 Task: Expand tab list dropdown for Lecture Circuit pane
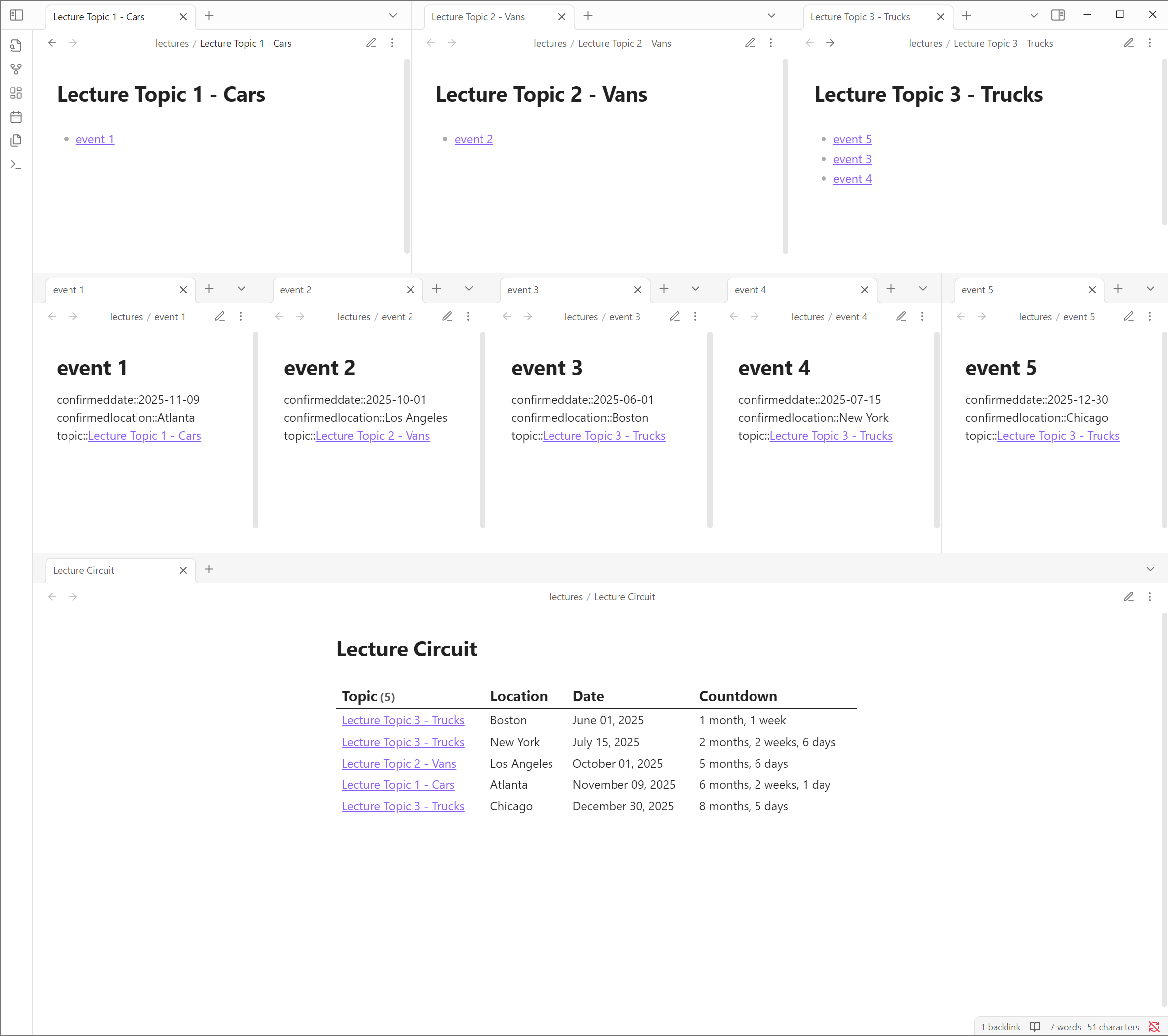click(1150, 569)
